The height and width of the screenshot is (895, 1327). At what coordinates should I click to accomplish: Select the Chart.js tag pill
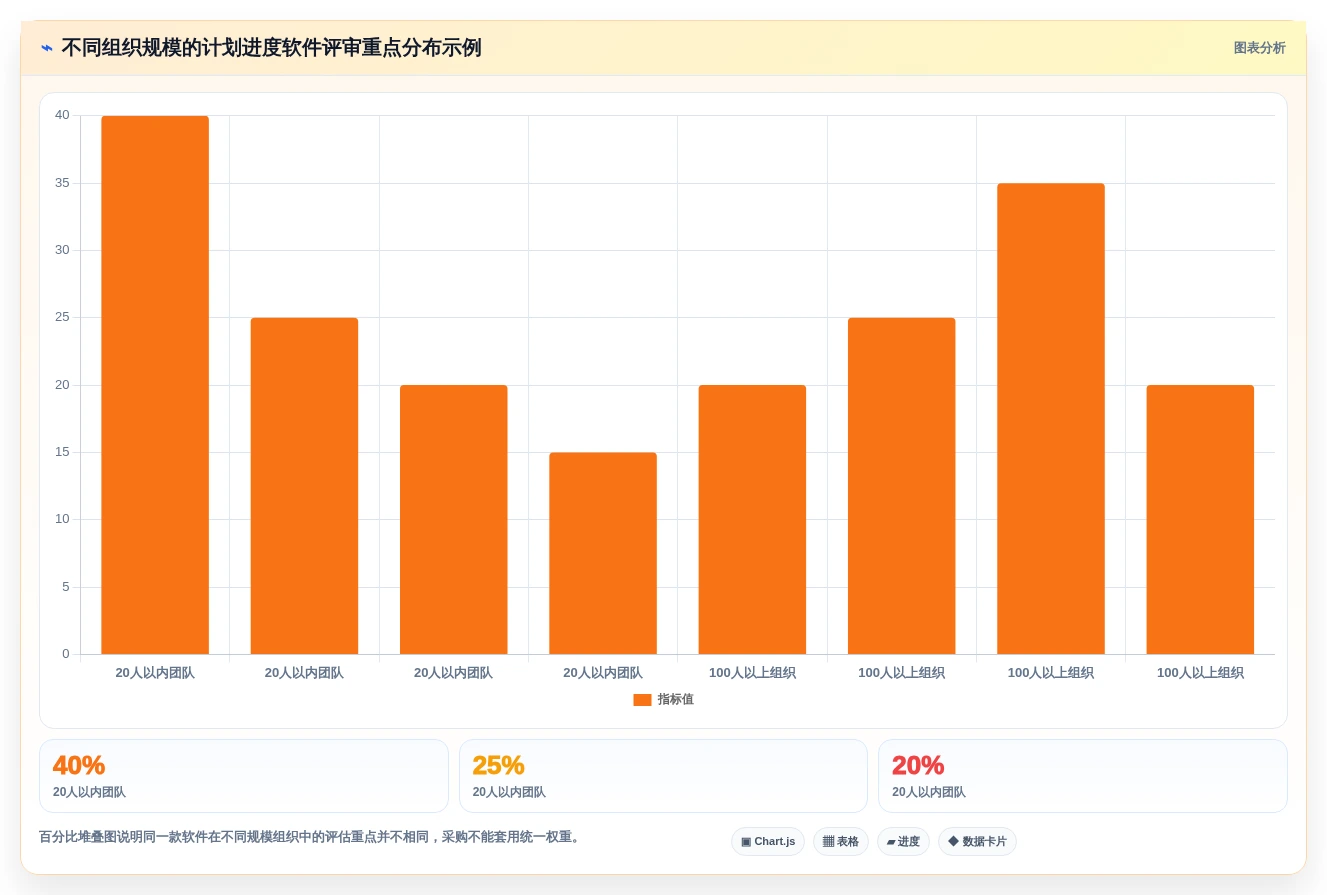(768, 842)
